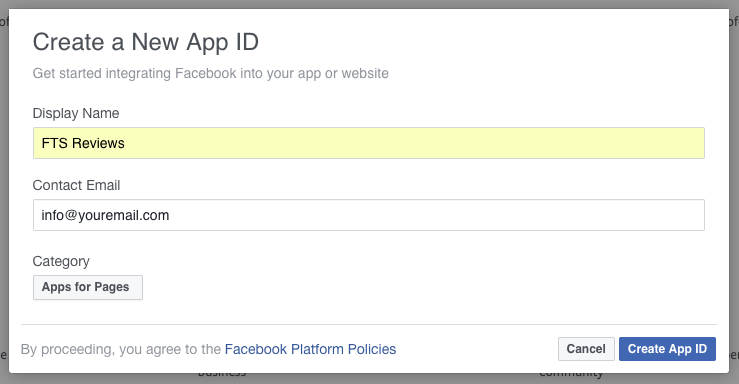
Task: Click the Display Name input field
Action: [369, 143]
